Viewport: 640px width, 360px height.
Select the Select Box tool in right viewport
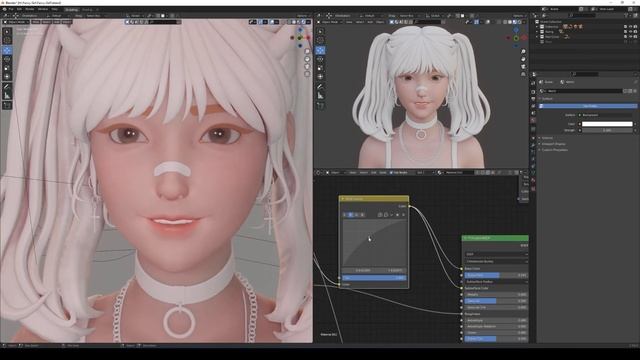pyautogui.click(x=320, y=32)
